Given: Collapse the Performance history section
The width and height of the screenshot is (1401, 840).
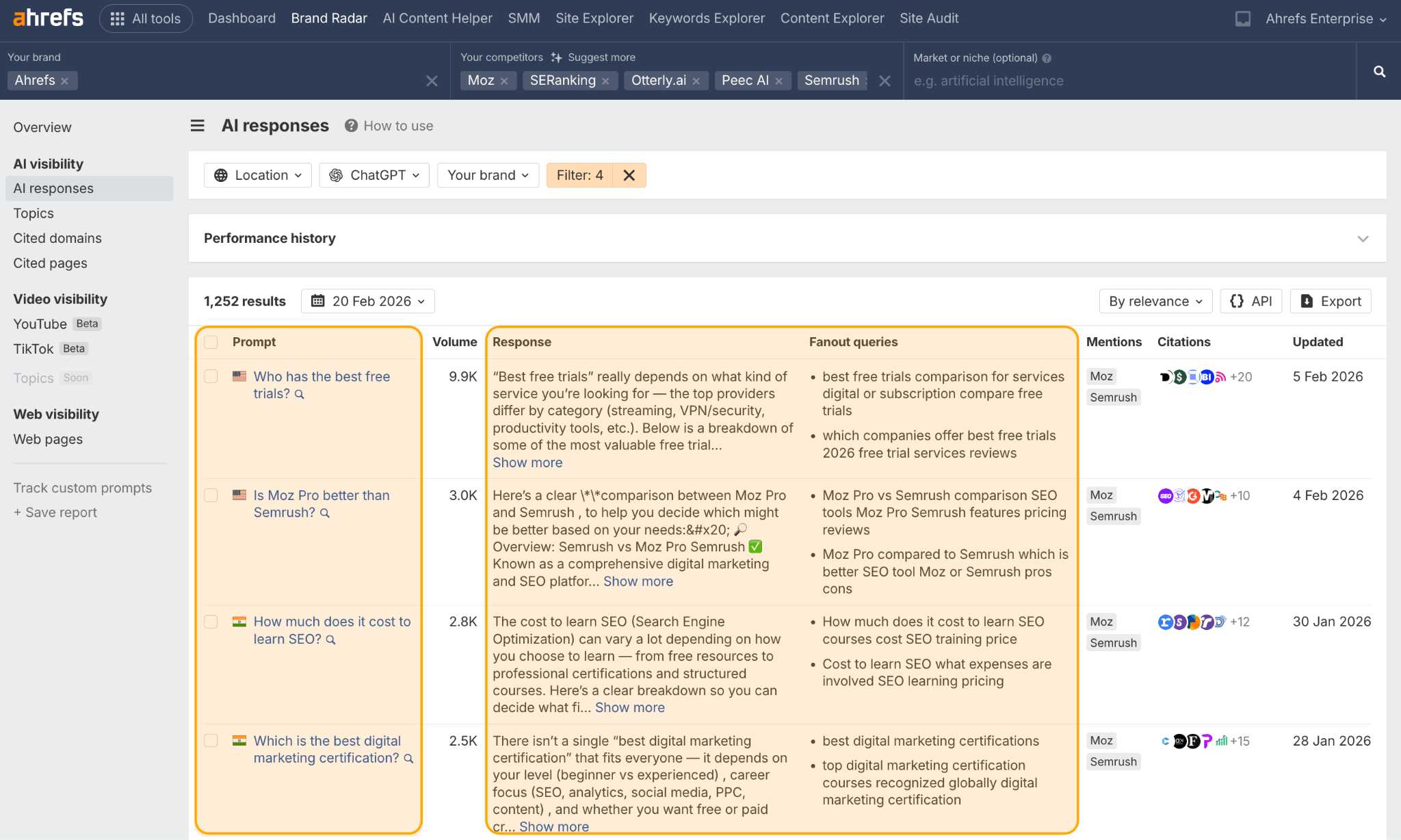Looking at the screenshot, I should point(1363,239).
